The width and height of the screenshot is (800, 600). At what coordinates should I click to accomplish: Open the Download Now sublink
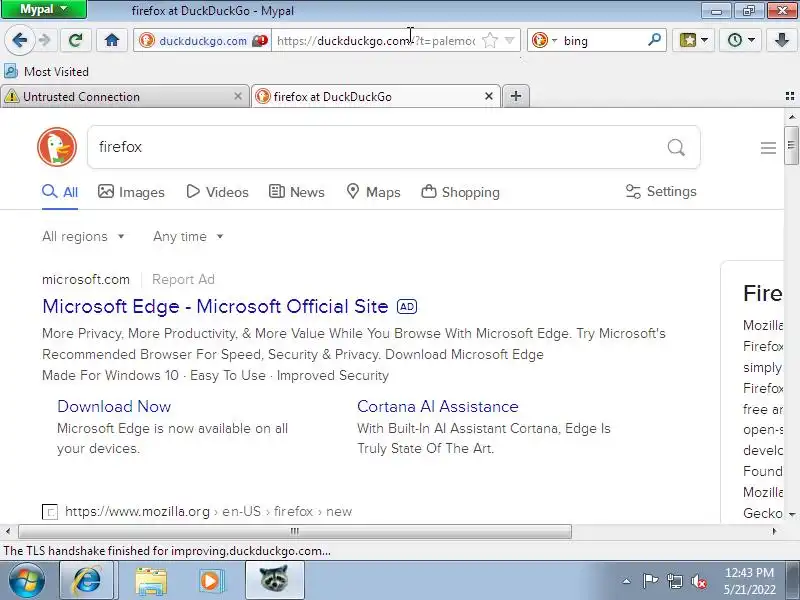(x=114, y=406)
